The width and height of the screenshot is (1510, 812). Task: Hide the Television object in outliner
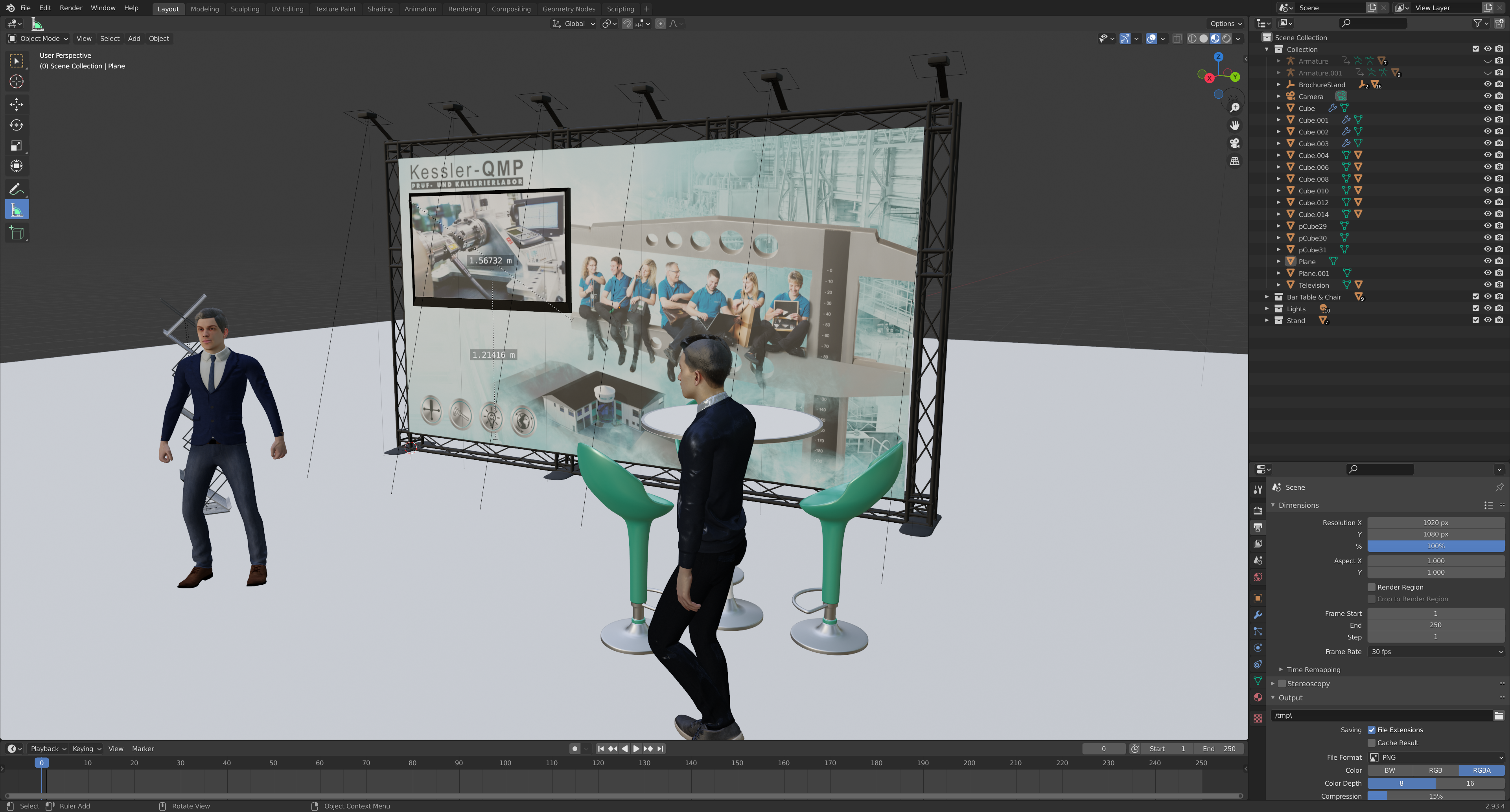point(1487,285)
